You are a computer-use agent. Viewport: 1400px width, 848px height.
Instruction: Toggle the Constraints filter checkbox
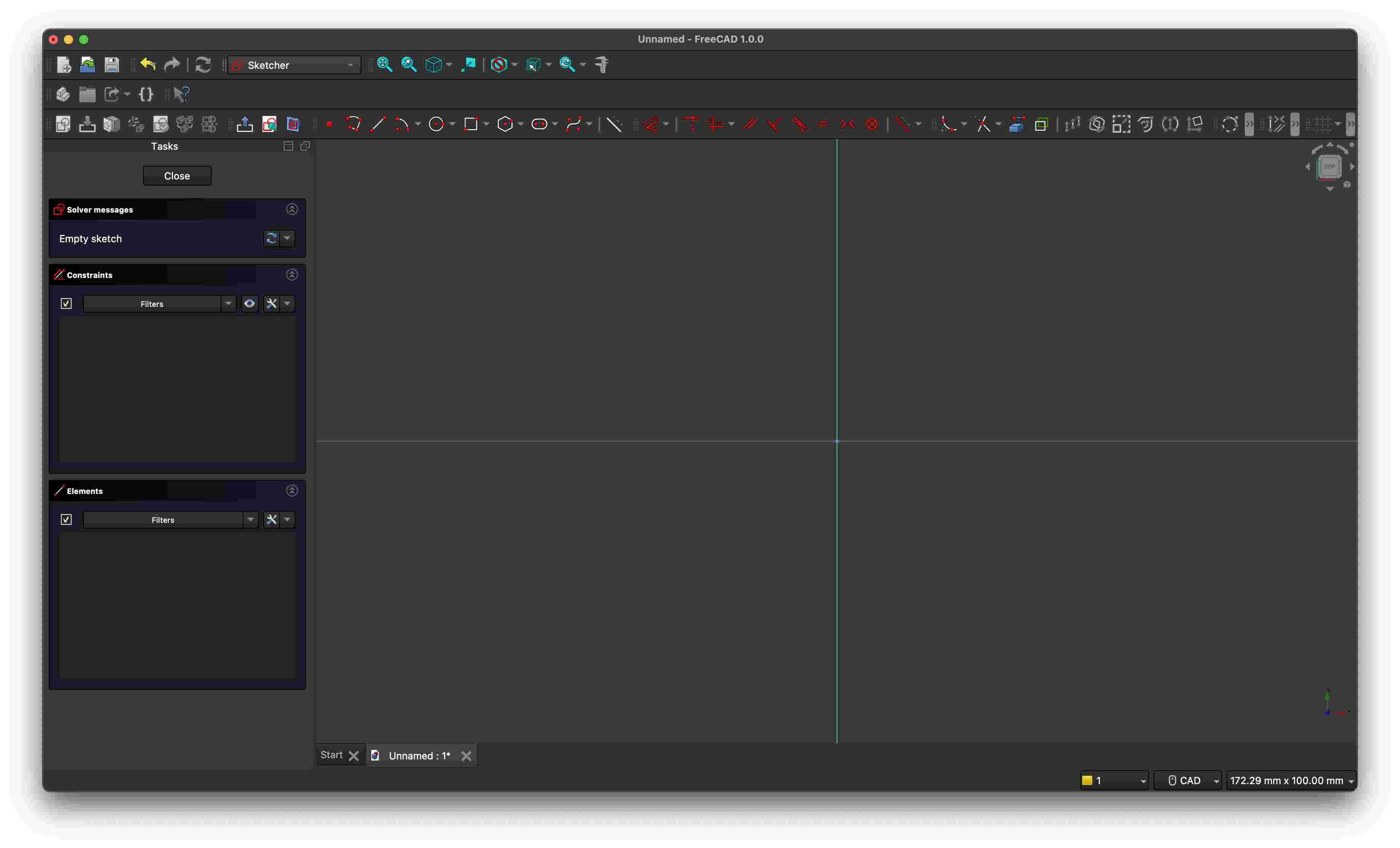point(66,304)
